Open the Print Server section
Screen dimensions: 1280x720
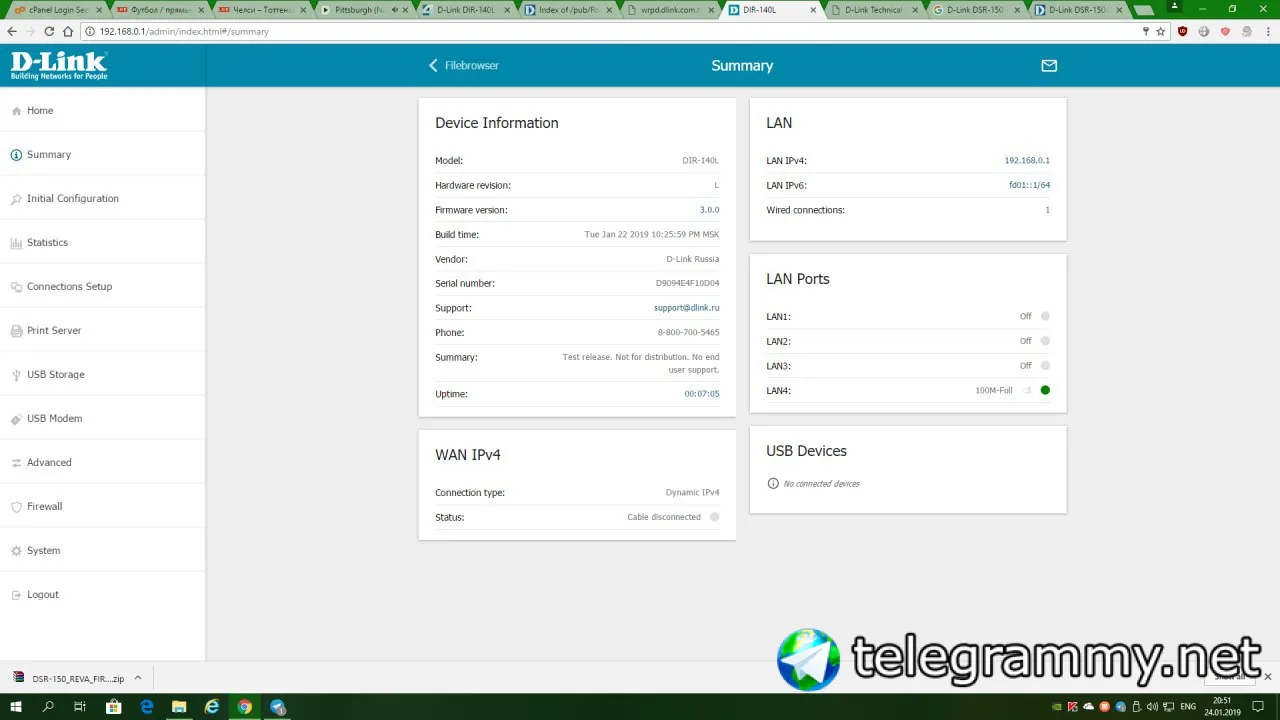click(103, 331)
